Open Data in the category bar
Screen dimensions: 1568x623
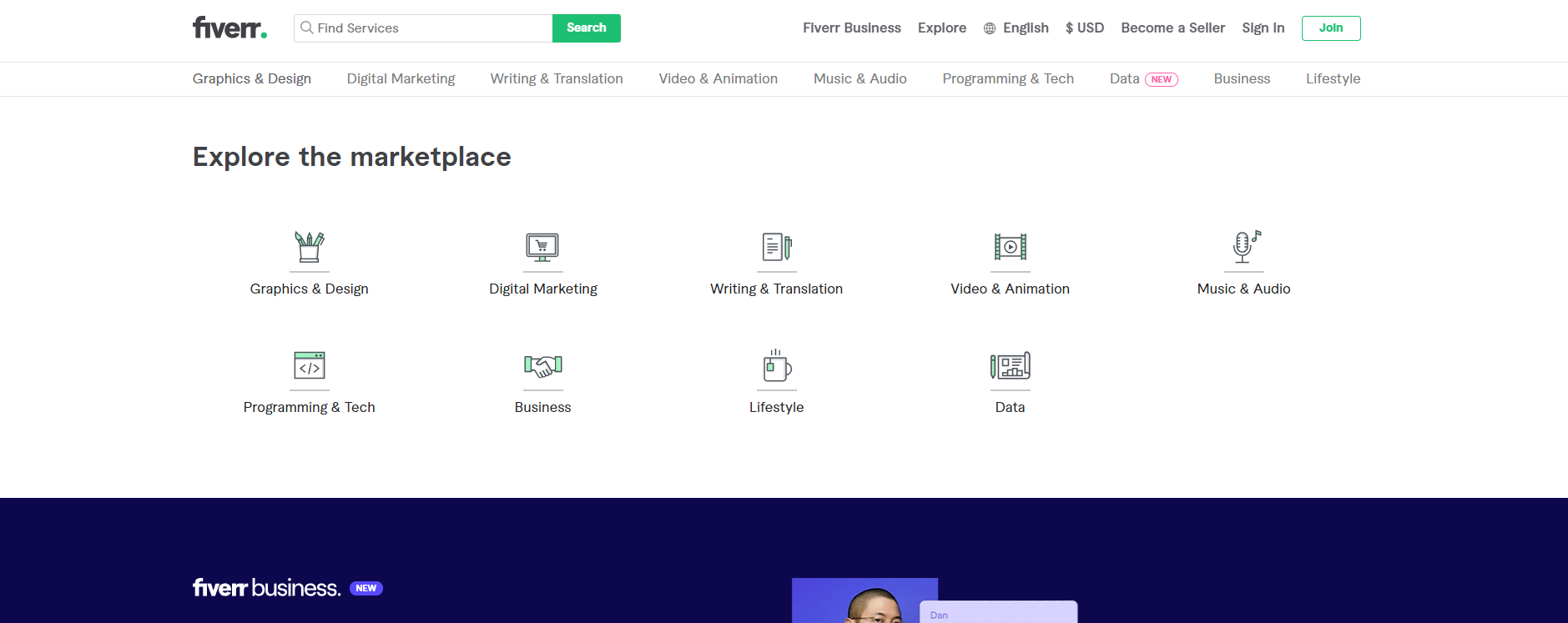coord(1125,78)
